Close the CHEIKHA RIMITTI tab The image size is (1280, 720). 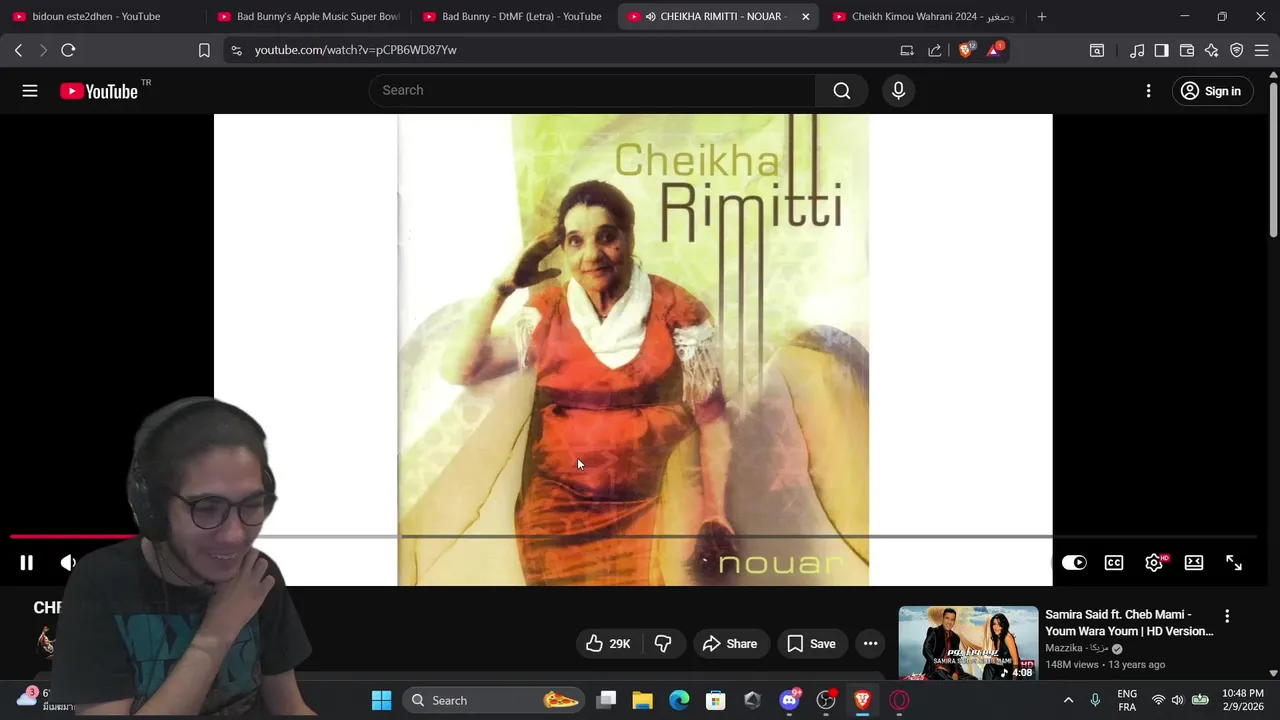(x=806, y=17)
